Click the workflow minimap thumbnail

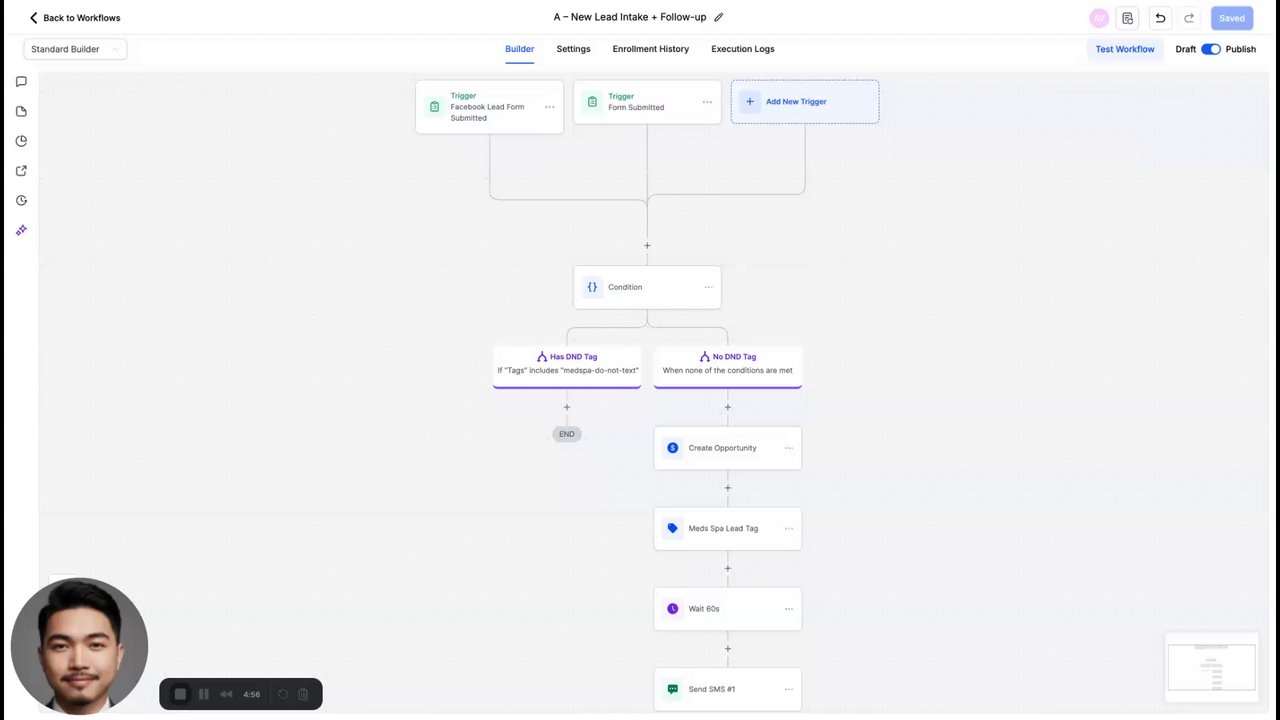pos(1211,666)
